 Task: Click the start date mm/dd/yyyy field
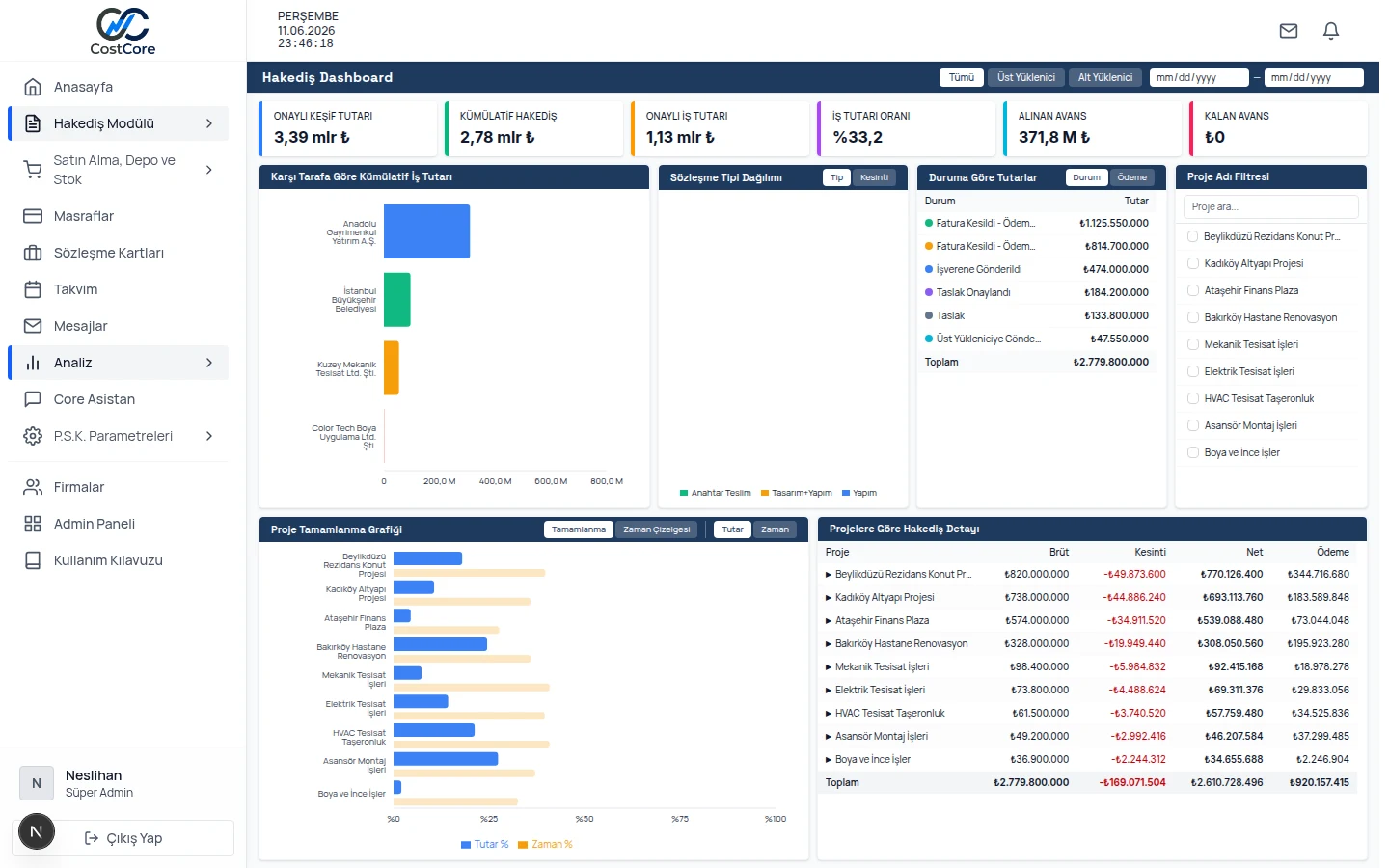pyautogui.click(x=1199, y=77)
